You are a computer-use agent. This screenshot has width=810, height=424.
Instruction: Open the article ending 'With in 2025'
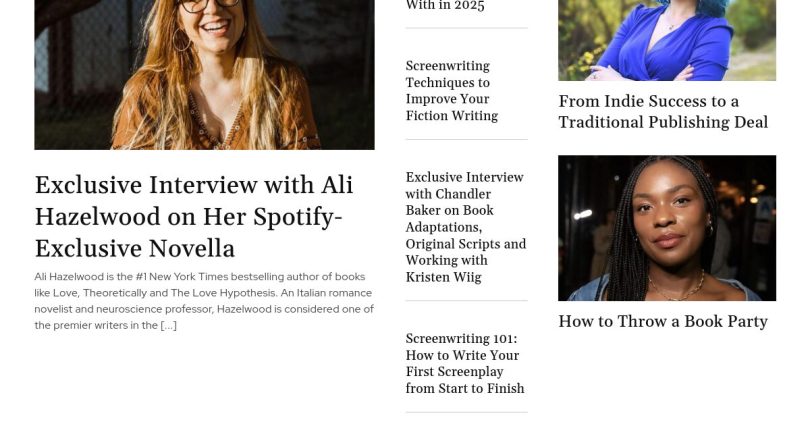(x=445, y=6)
